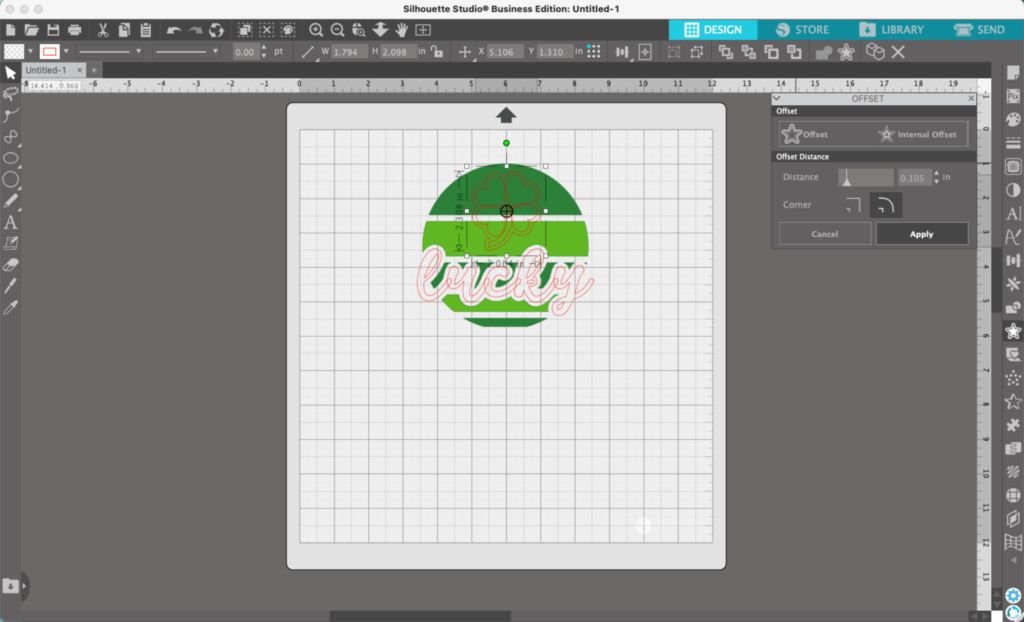Go to the SEND tab

pos(980,30)
